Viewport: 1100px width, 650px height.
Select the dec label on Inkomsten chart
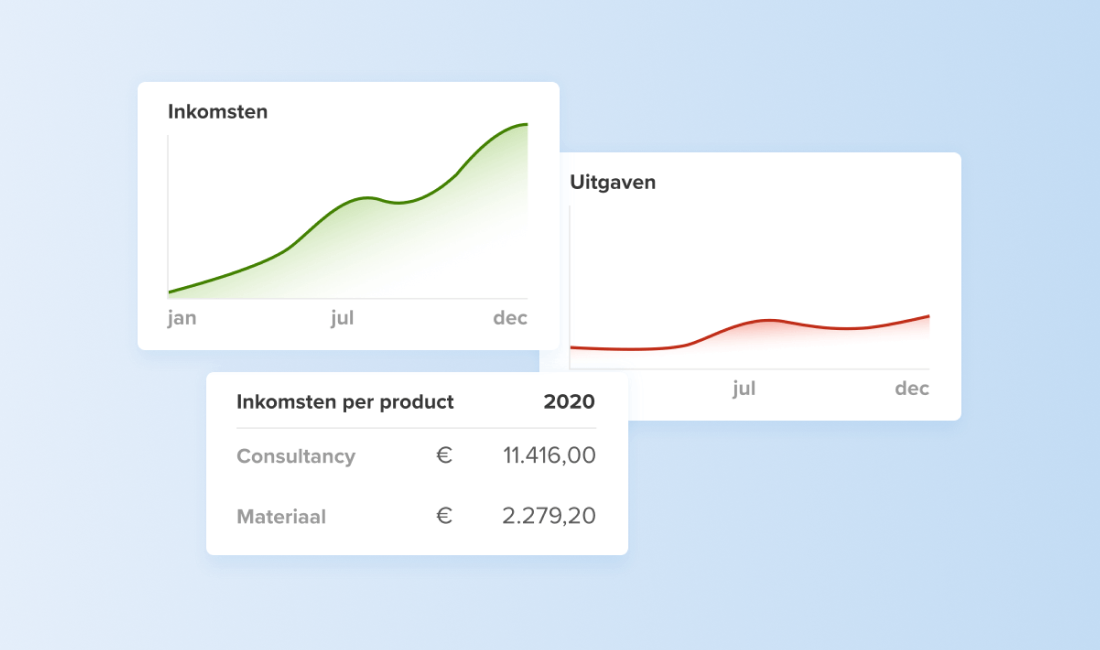click(510, 319)
